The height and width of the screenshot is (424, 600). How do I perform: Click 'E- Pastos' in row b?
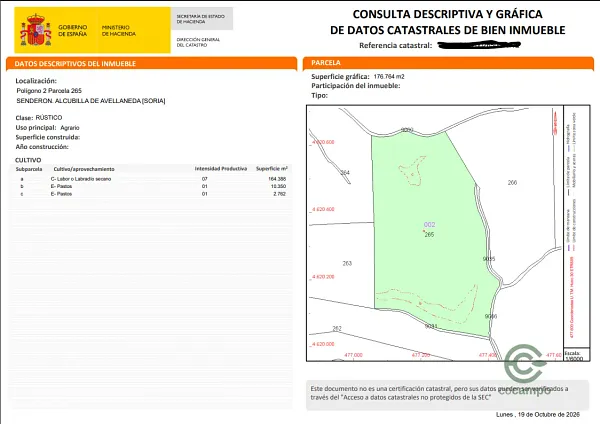(x=61, y=186)
